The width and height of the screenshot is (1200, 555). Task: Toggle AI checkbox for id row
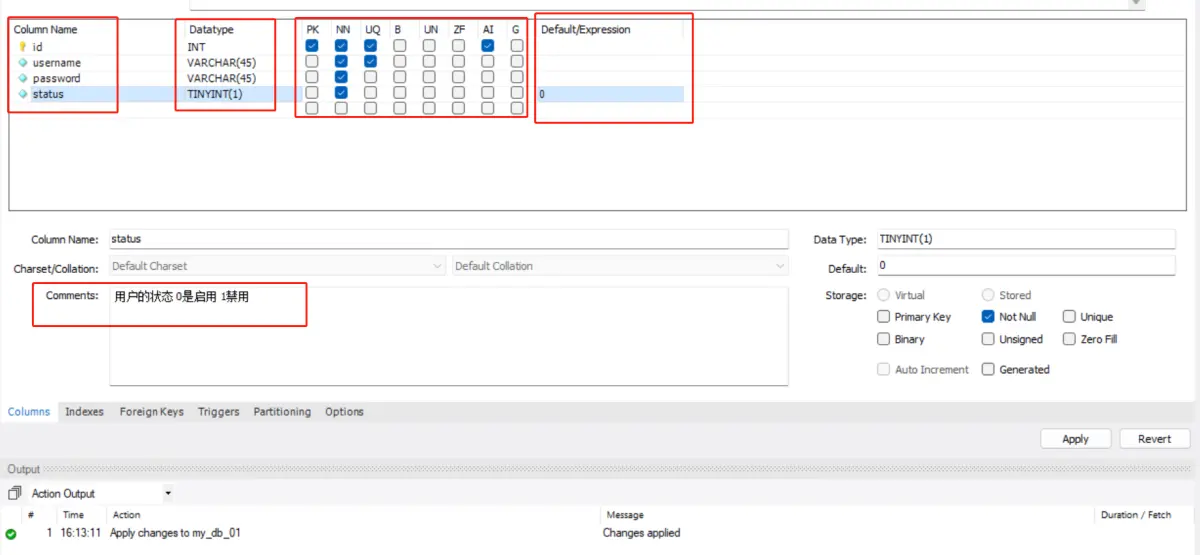coord(488,46)
